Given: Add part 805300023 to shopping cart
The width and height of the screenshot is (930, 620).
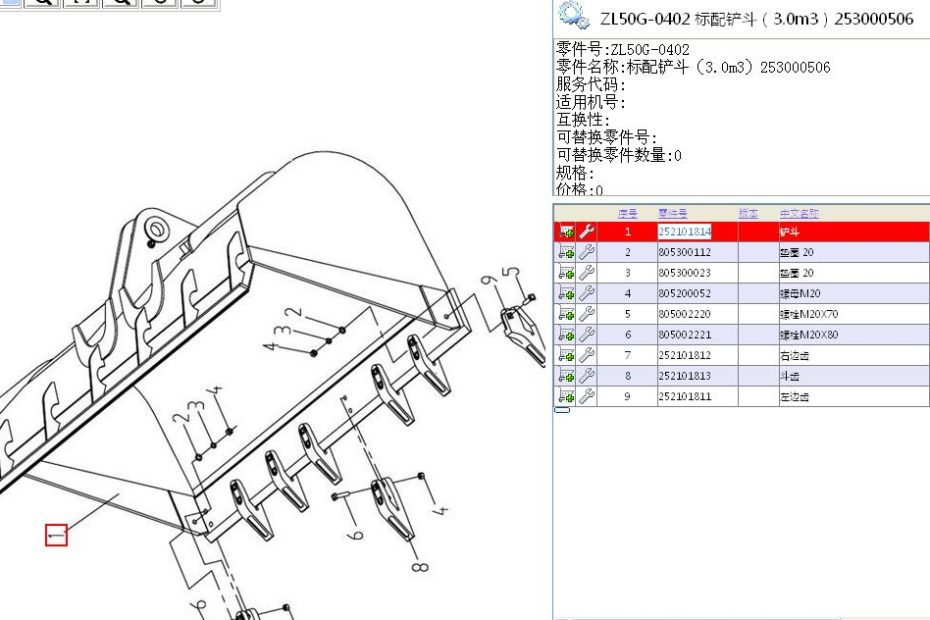Looking at the screenshot, I should point(566,273).
